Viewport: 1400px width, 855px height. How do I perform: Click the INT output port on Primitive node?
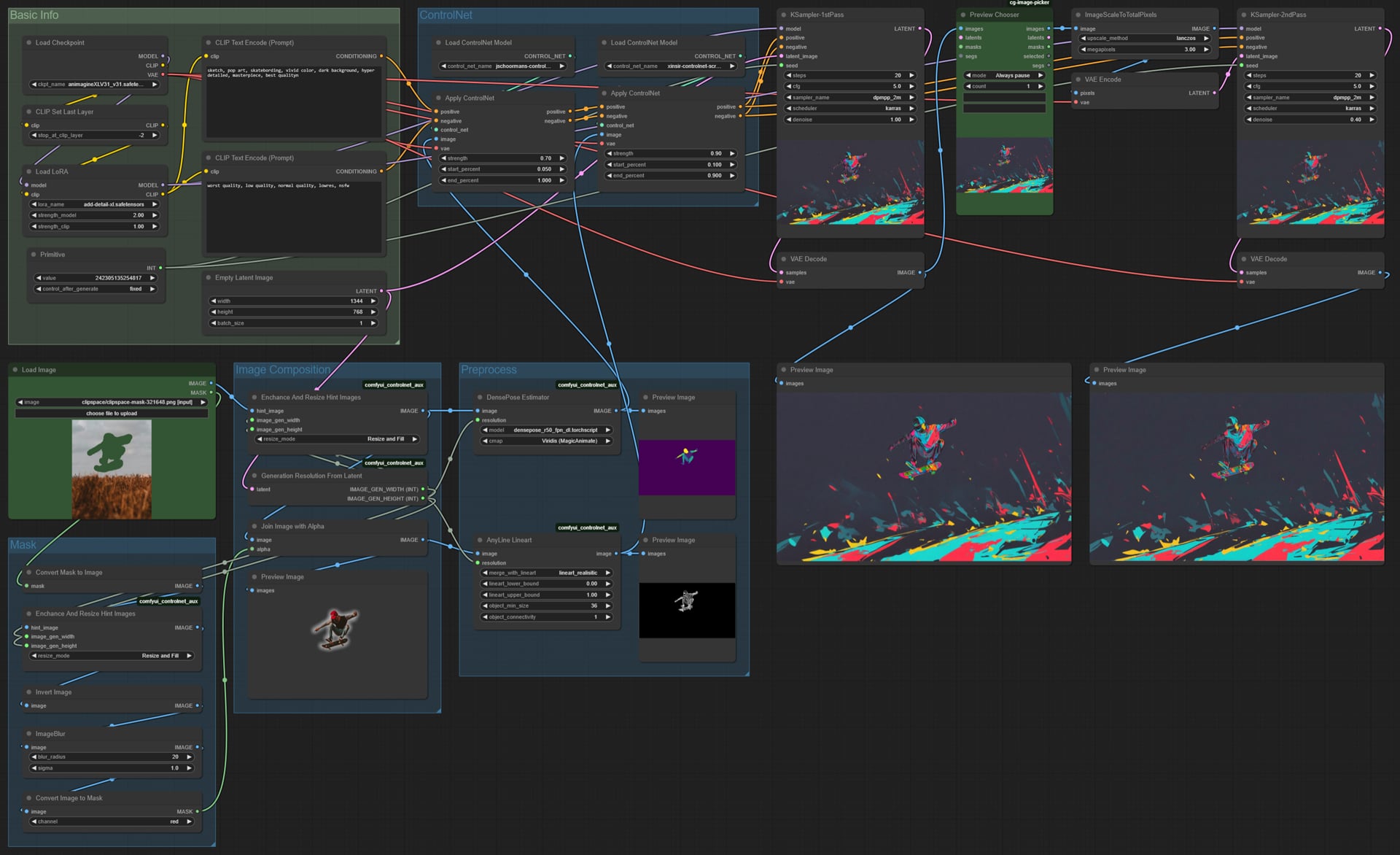pos(160,268)
